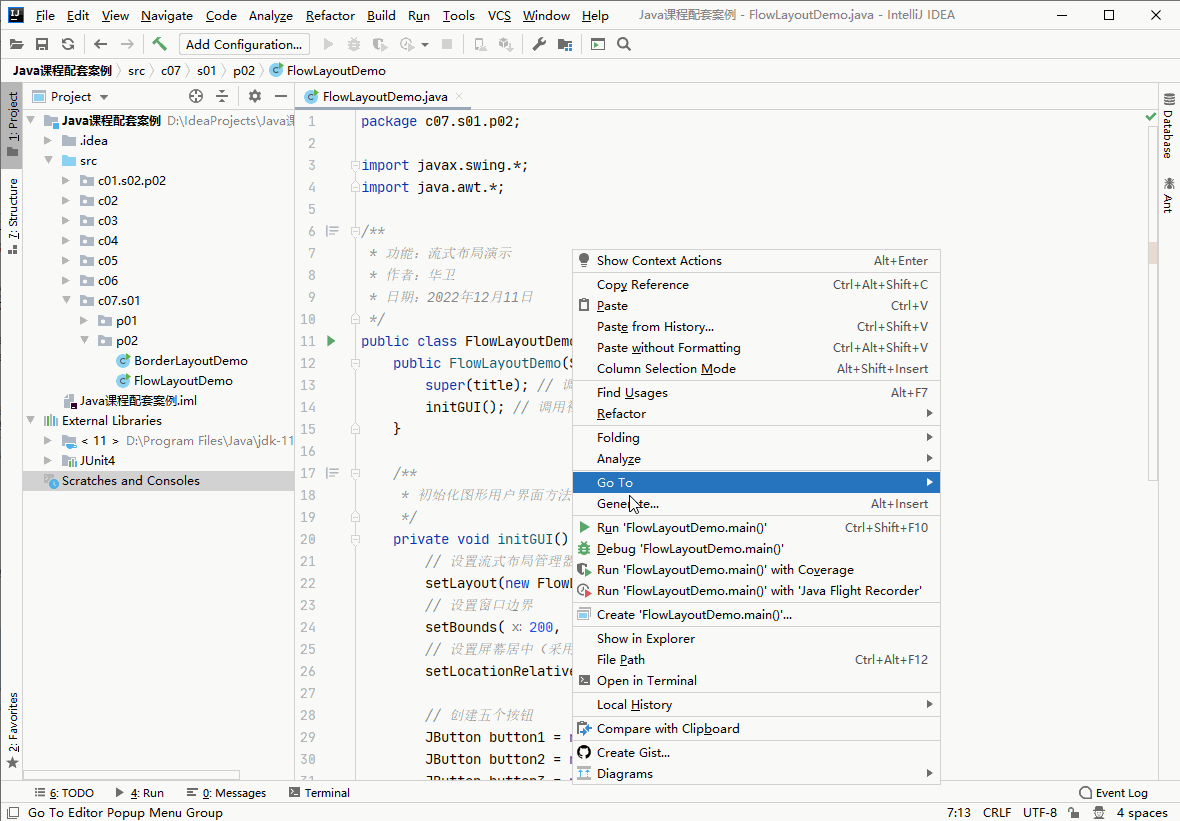Open Settings with the wrench icon

(x=539, y=44)
